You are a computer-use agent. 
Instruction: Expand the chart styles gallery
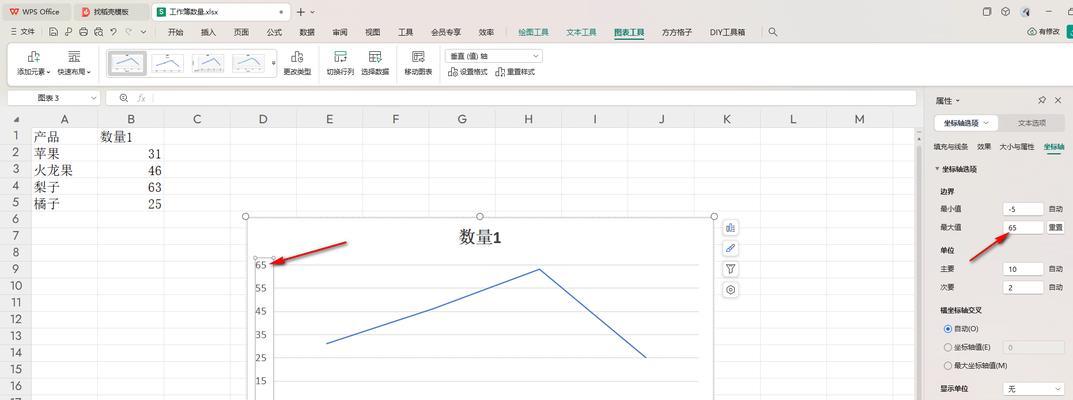point(274,63)
